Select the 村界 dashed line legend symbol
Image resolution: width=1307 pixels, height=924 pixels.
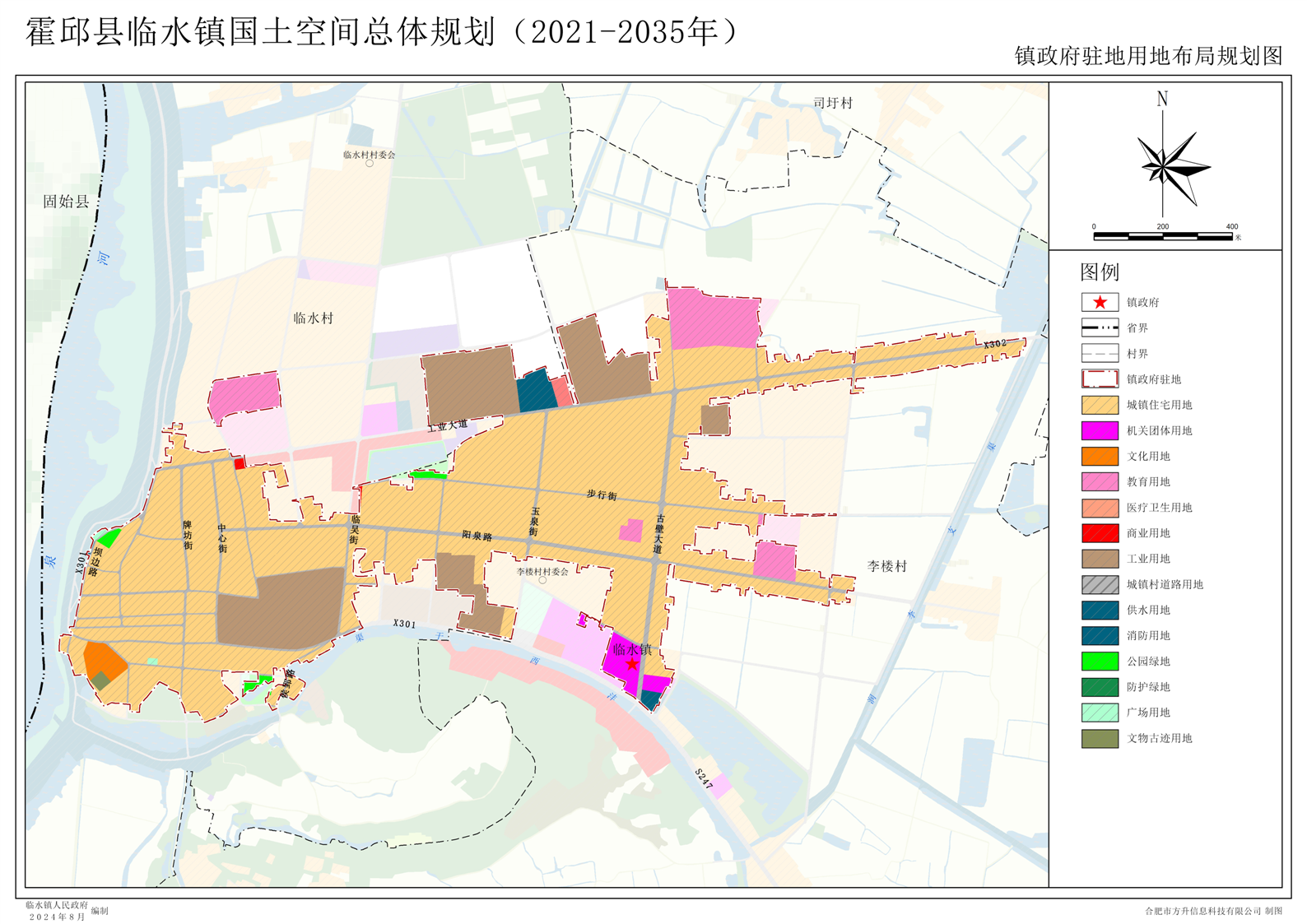1100,354
